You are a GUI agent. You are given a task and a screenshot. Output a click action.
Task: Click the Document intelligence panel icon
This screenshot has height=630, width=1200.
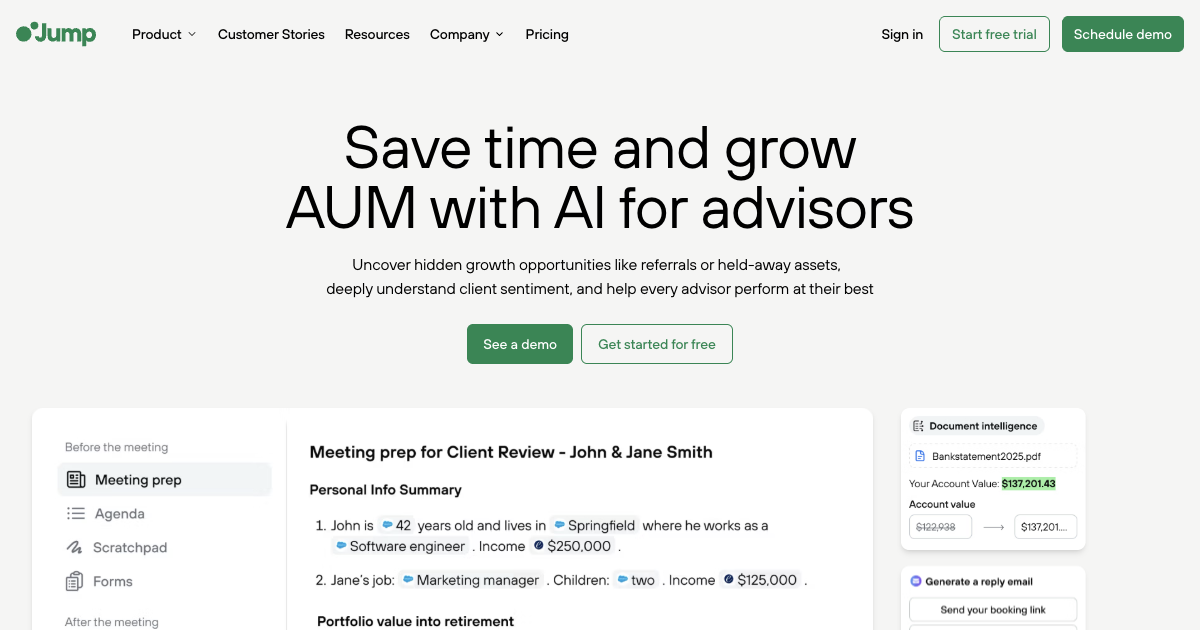tap(919, 425)
